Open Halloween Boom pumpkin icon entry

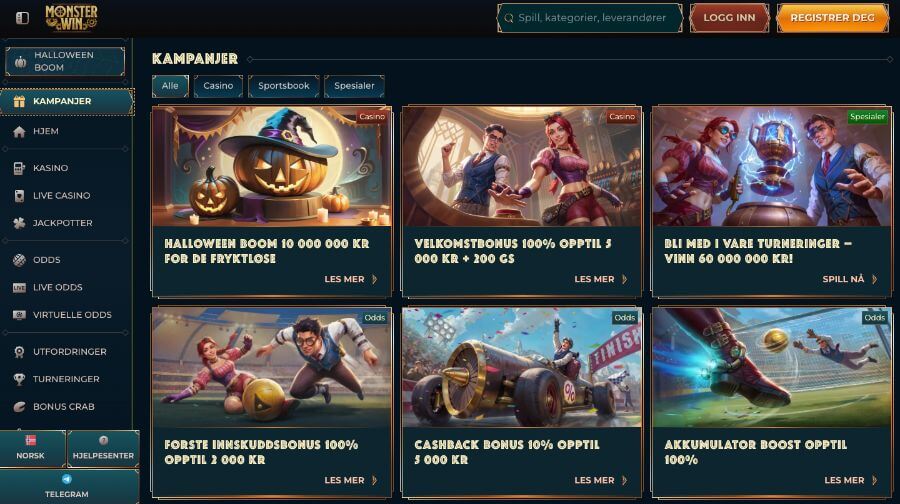click(21, 61)
